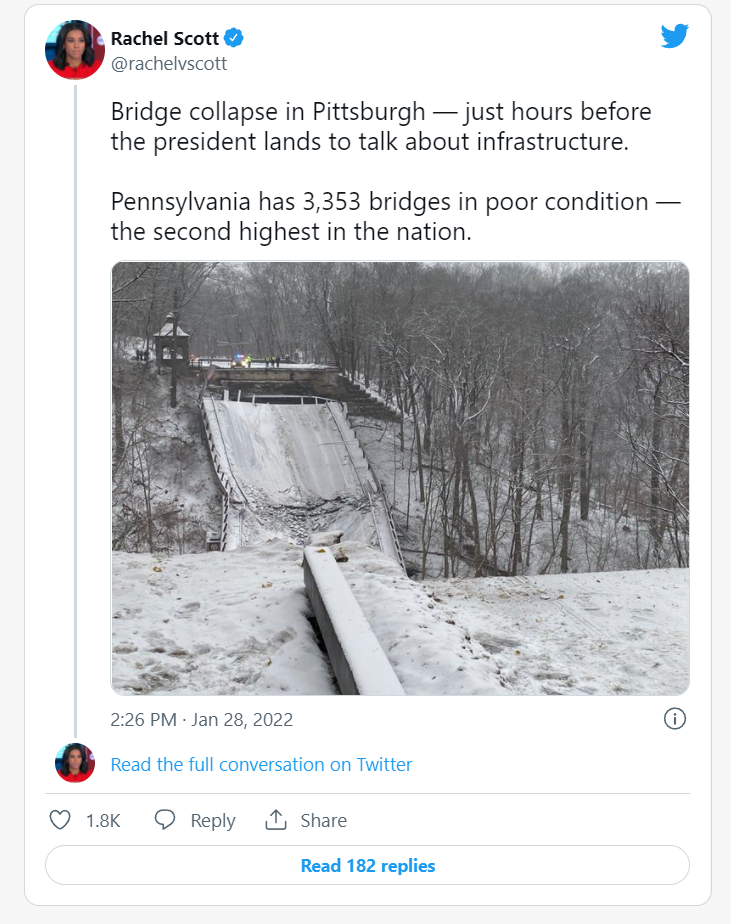Click the Twitter bird logo
Viewport: 731px width, 924px height.
pos(675,36)
